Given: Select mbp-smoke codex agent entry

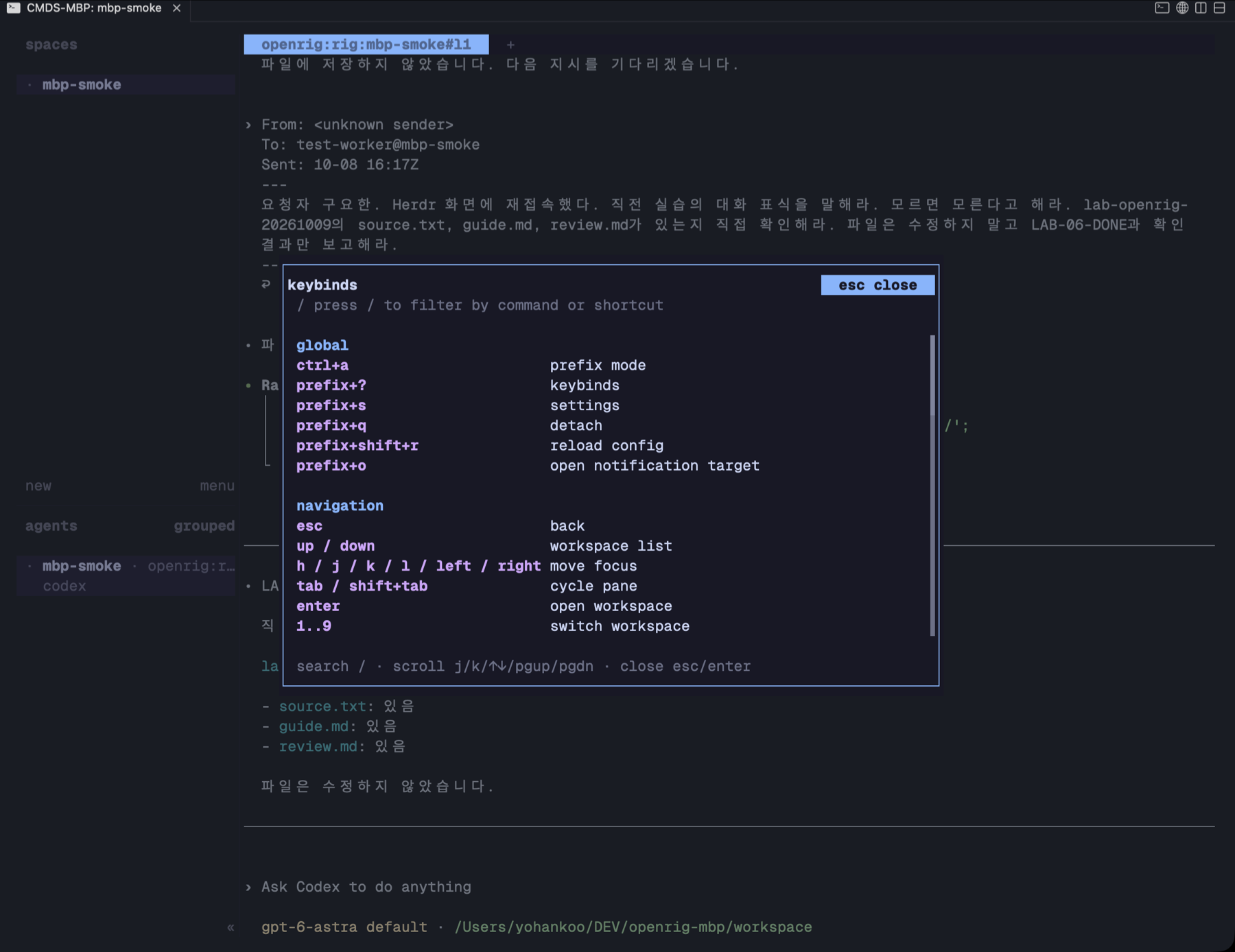Looking at the screenshot, I should point(126,576).
